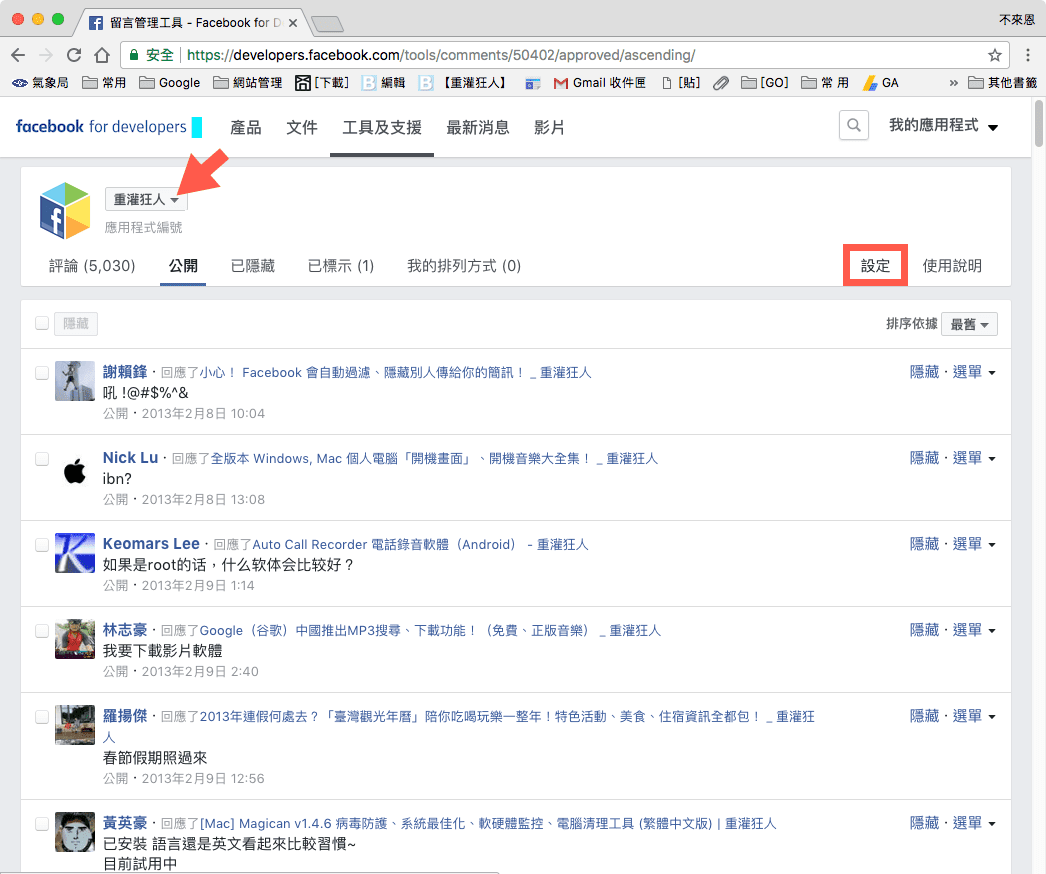Select Keomars Lee's comment checkbox
The height and width of the screenshot is (874, 1046).
coord(42,544)
